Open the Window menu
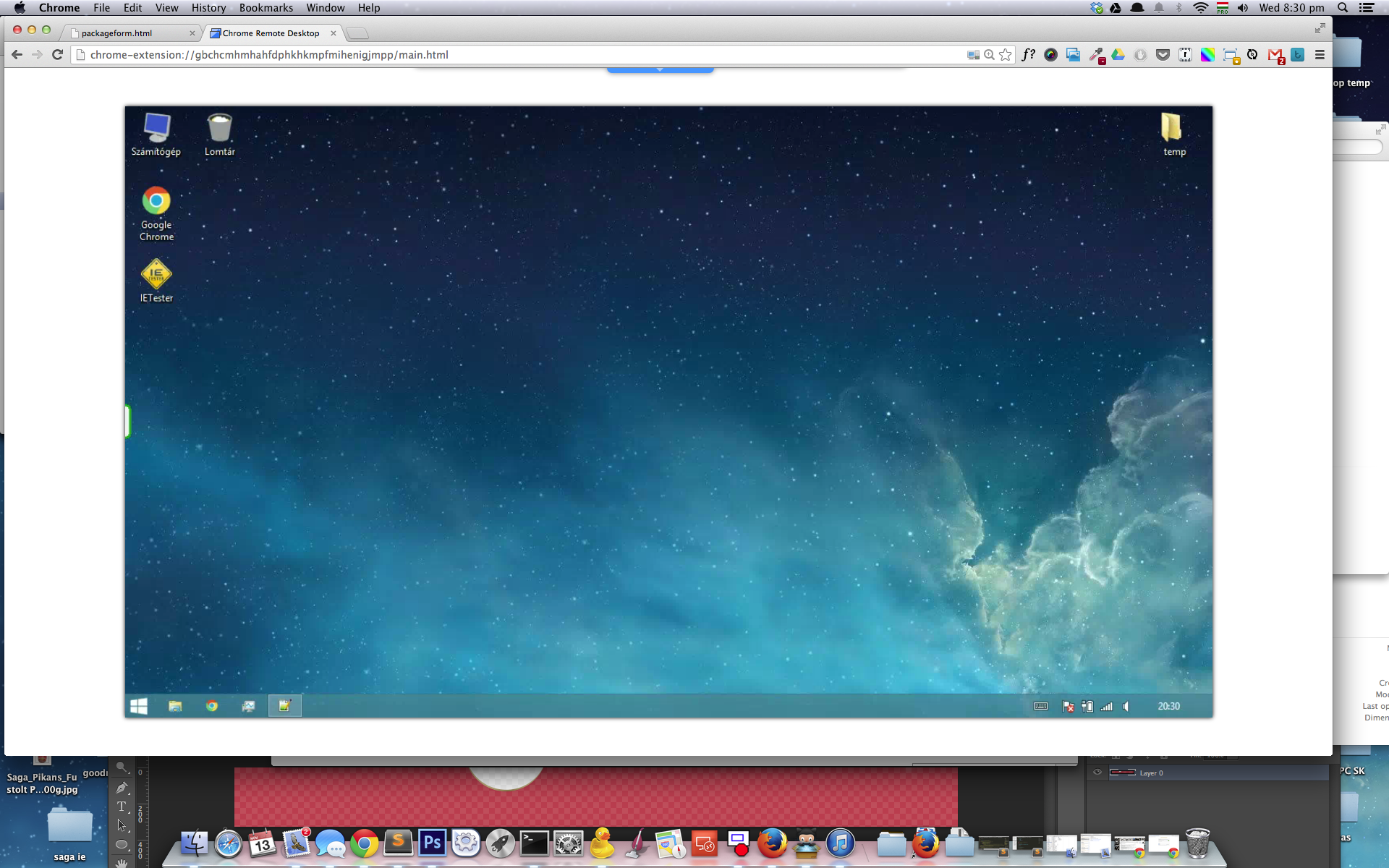The height and width of the screenshot is (868, 1389). 326,8
